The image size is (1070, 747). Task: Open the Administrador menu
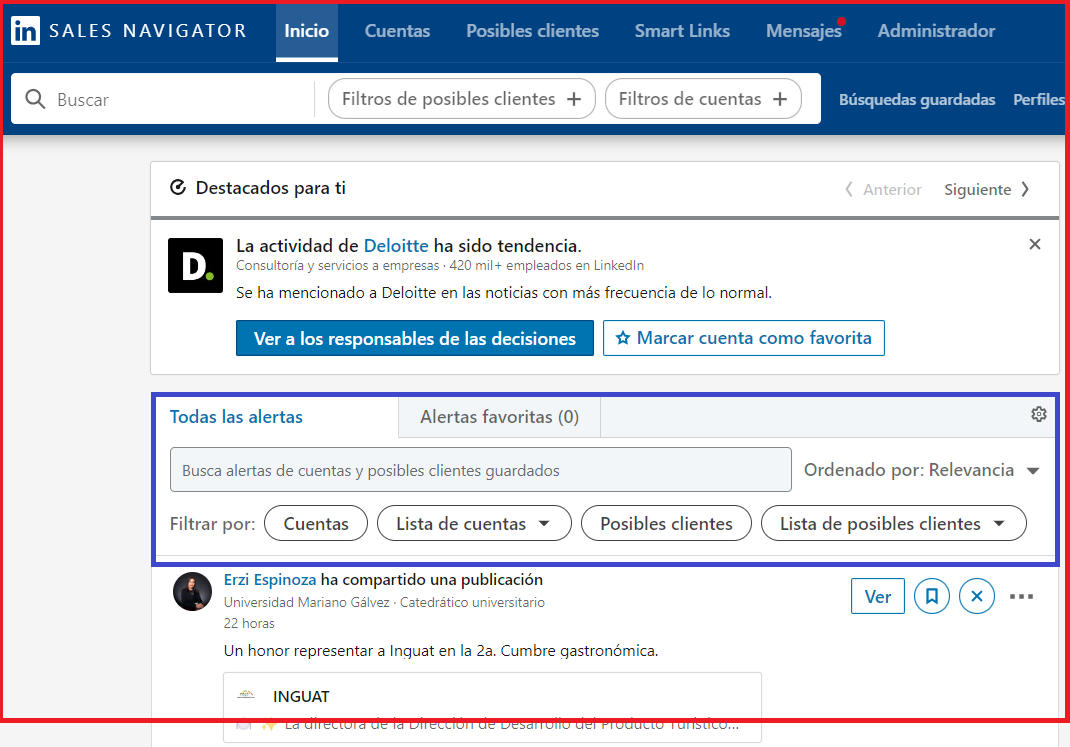[936, 31]
